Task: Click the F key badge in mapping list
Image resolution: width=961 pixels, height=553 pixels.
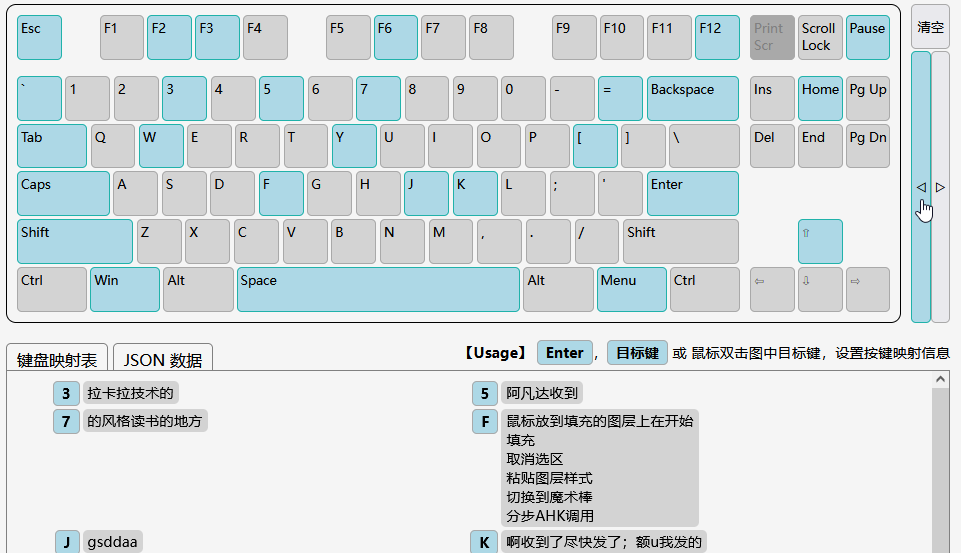Action: click(485, 422)
